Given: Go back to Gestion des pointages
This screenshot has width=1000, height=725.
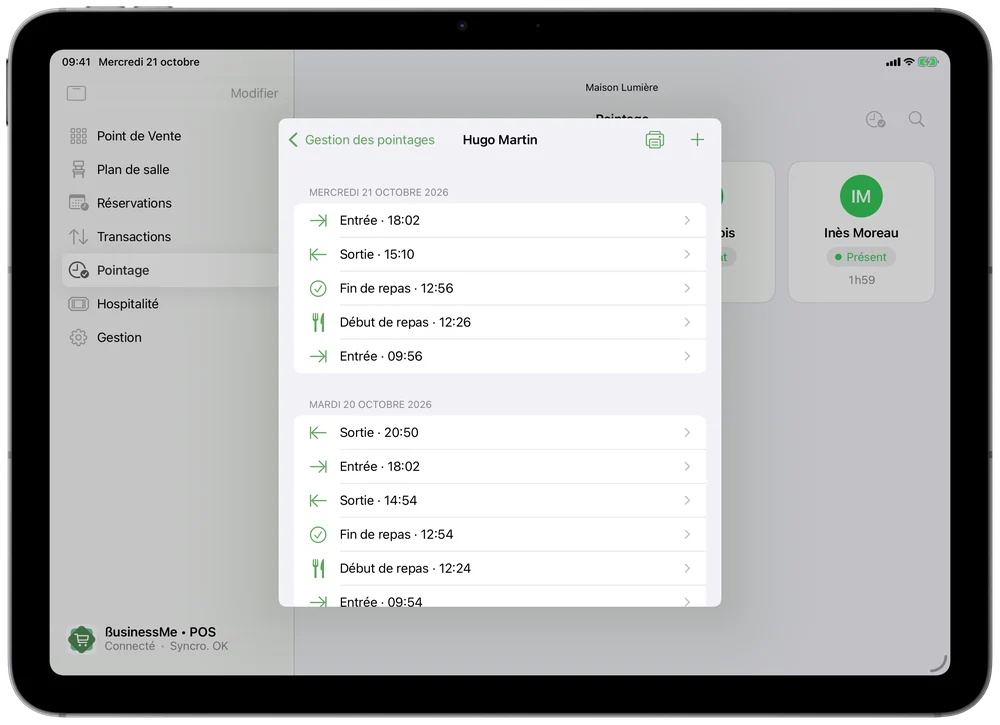Looking at the screenshot, I should 362,140.
